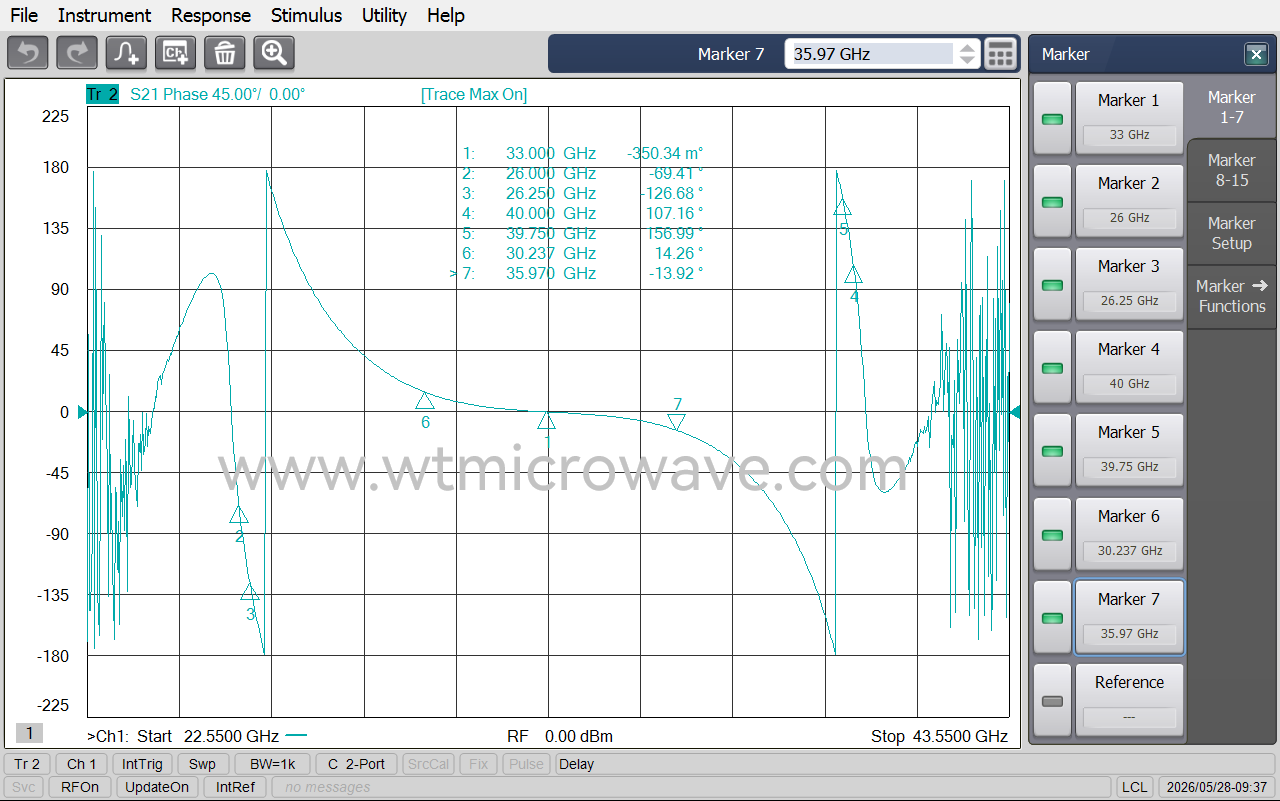Click the Stop 43.5500 GHz label
This screenshot has width=1280, height=801.
pyautogui.click(x=939, y=737)
